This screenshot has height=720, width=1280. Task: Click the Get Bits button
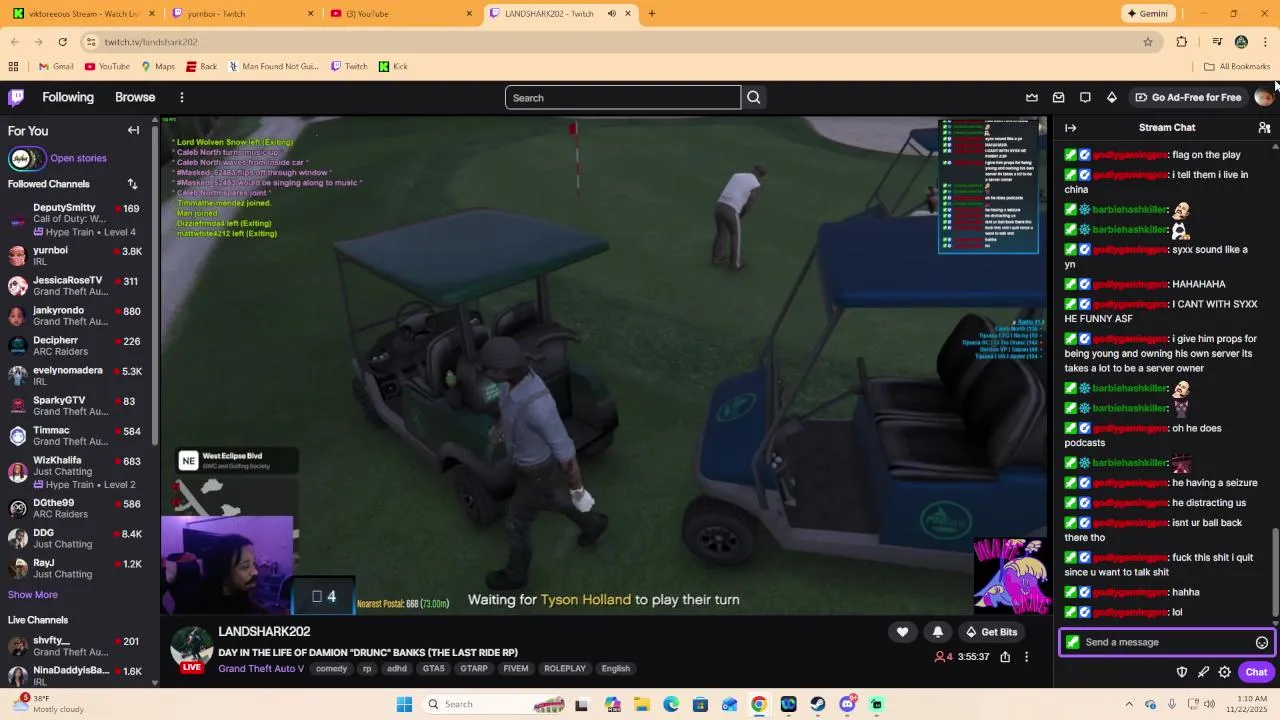click(x=990, y=632)
